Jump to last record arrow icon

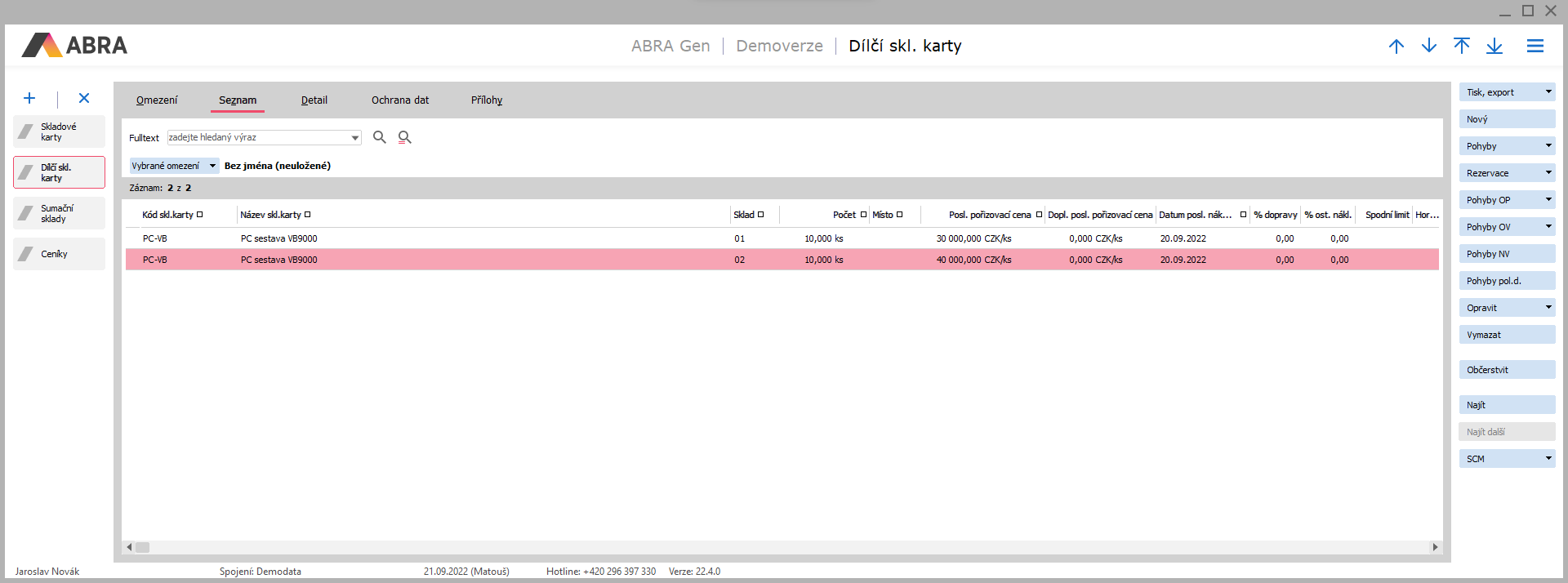1494,47
